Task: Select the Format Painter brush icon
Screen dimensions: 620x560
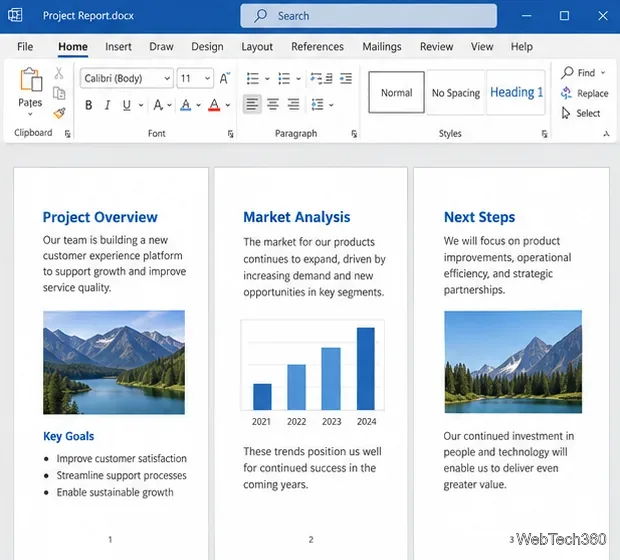Action: pyautogui.click(x=60, y=114)
